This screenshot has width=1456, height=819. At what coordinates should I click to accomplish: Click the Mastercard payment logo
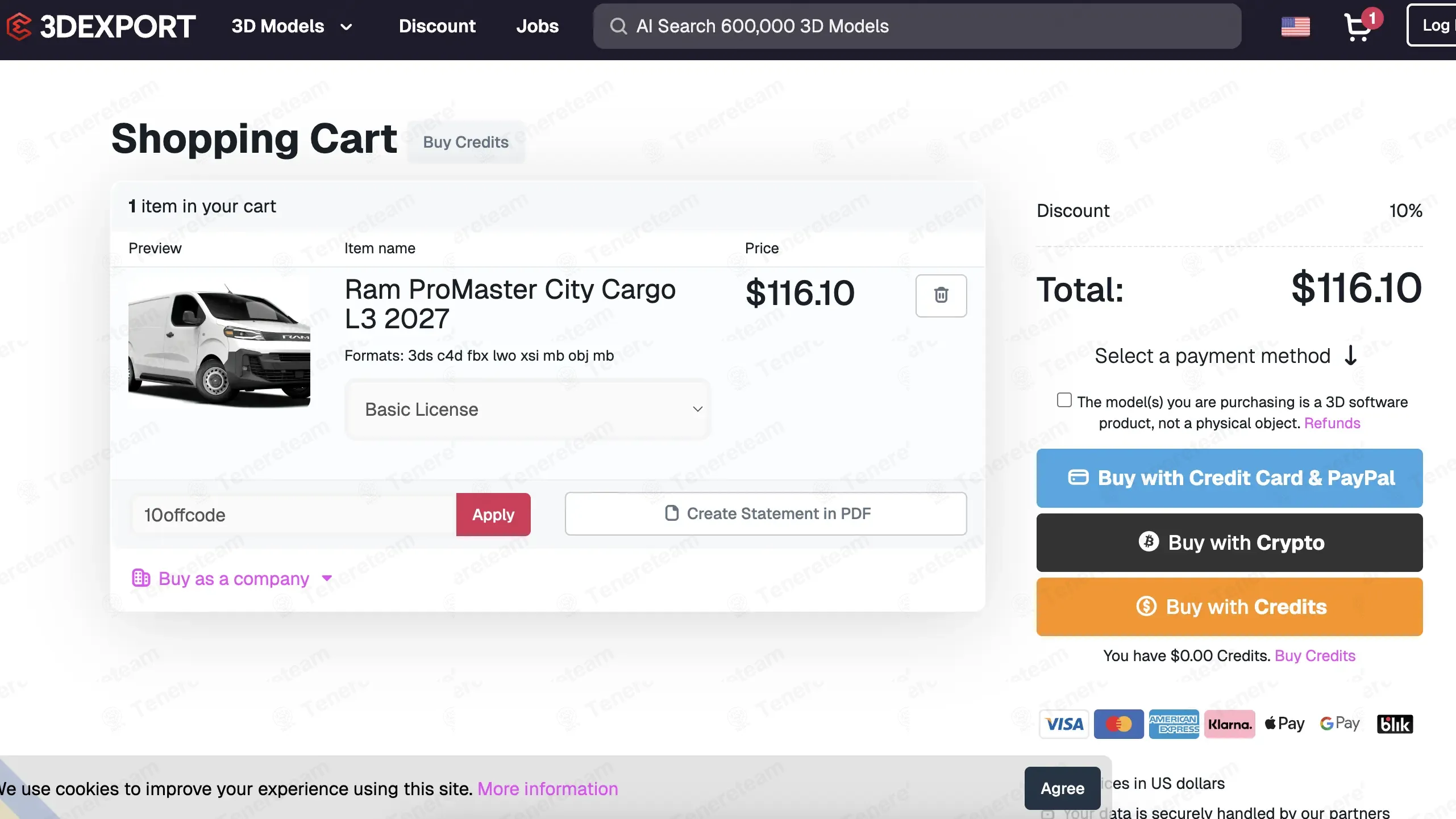pos(1118,724)
